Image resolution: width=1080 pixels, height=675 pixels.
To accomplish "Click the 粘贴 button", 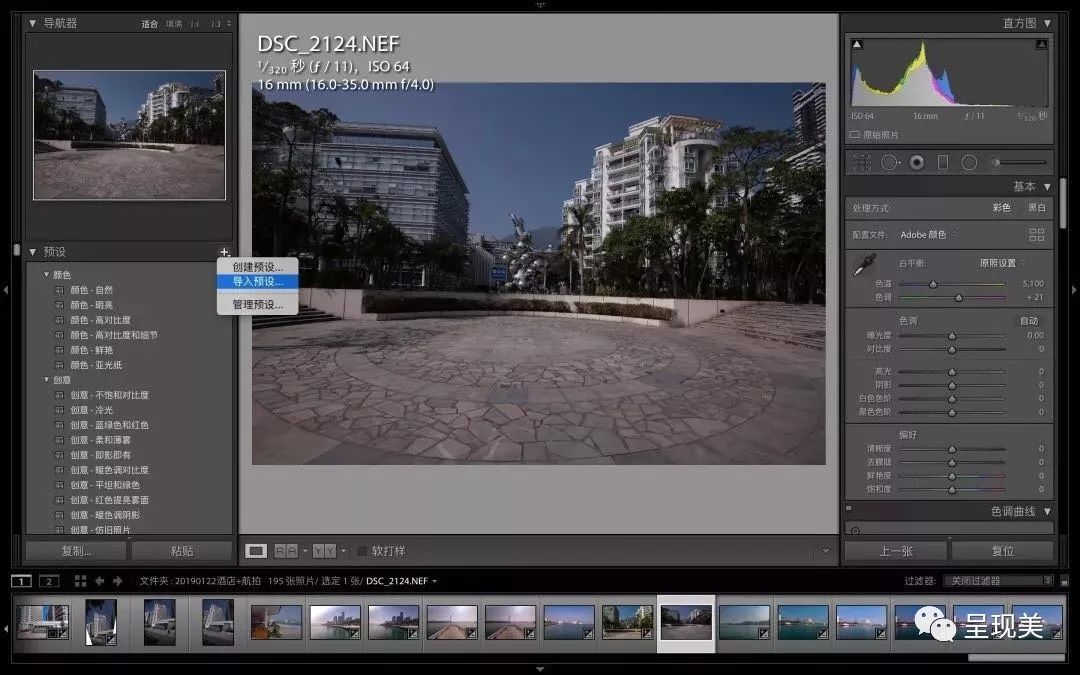I will coord(182,551).
